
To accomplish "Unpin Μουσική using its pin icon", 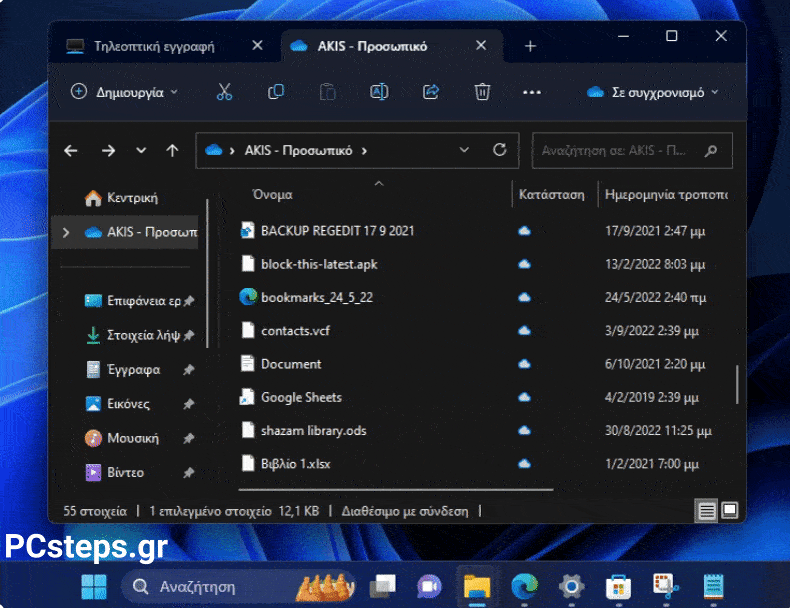I will tap(188, 438).
